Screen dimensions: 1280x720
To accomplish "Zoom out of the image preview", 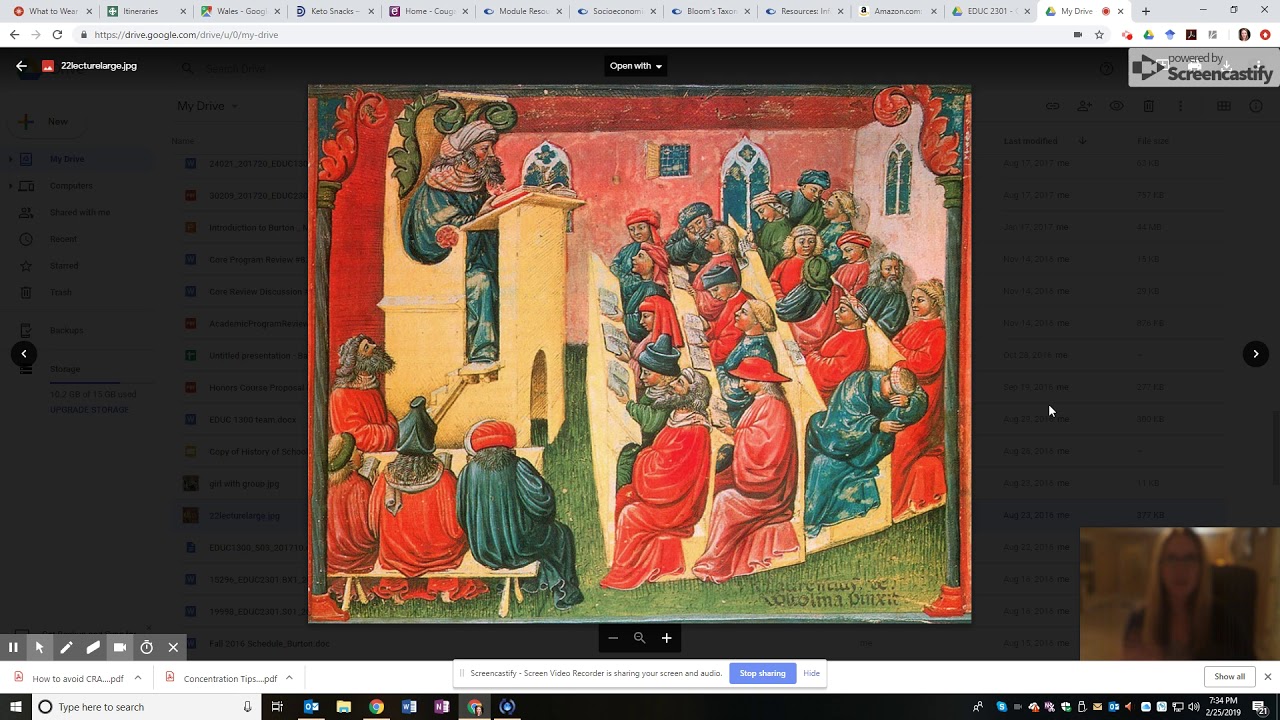I will coord(613,638).
